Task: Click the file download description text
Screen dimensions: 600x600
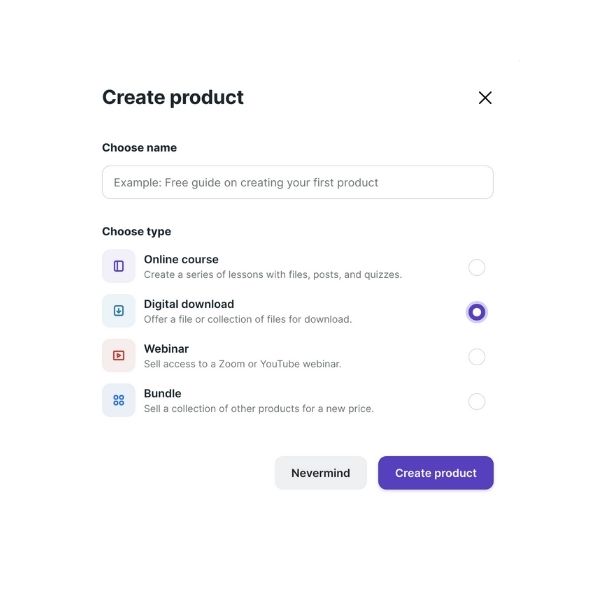Action: tap(248, 320)
